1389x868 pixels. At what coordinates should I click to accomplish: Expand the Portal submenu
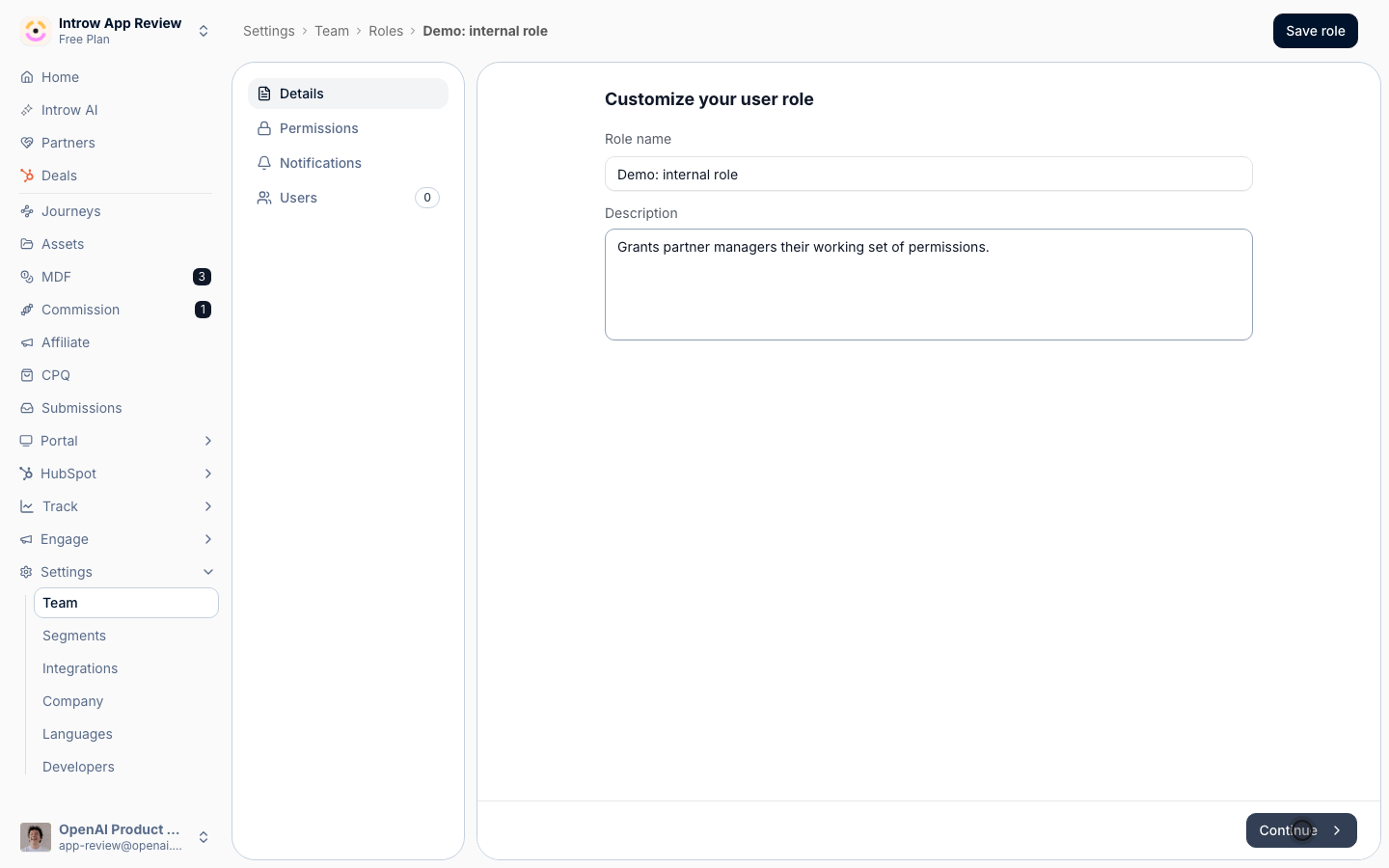(208, 441)
